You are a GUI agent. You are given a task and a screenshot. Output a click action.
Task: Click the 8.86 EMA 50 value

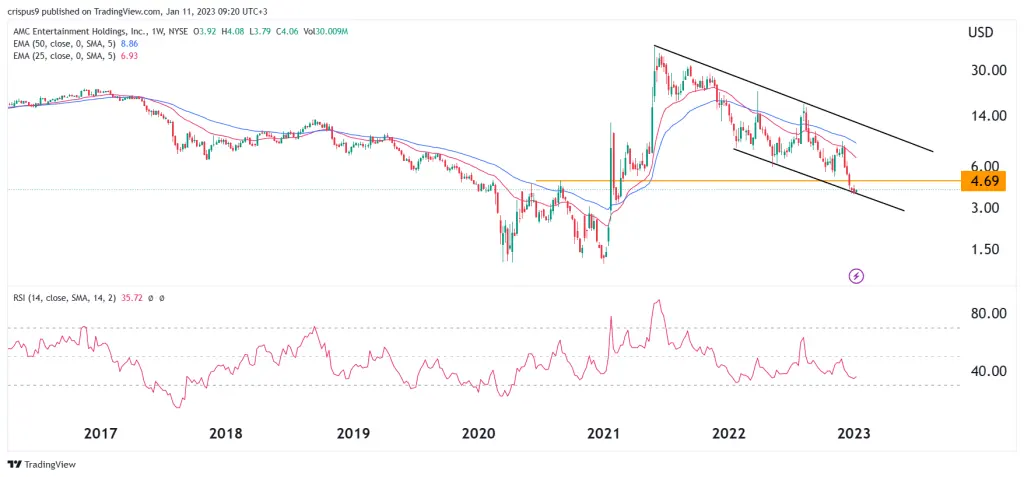pos(128,44)
